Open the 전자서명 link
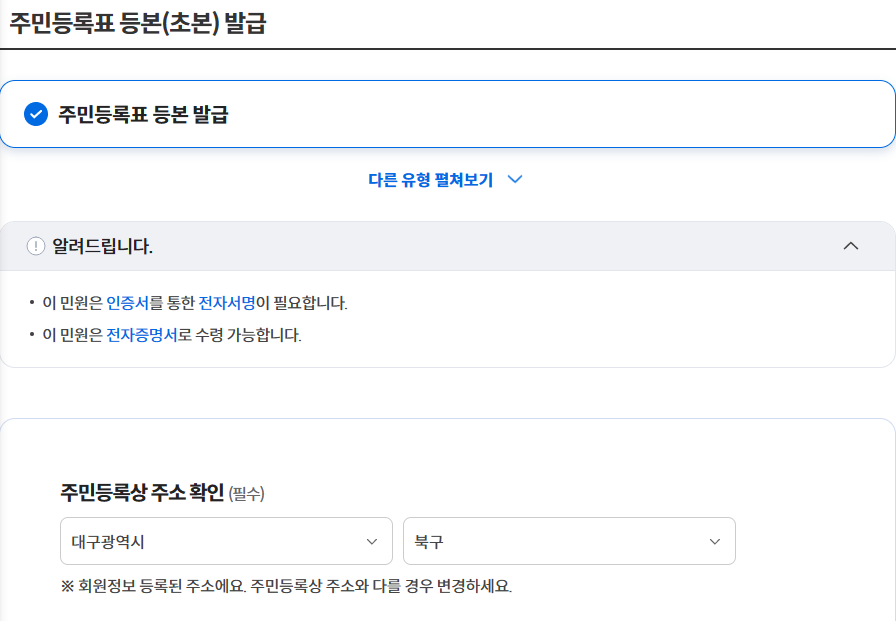The height and width of the screenshot is (621, 896). 227,303
